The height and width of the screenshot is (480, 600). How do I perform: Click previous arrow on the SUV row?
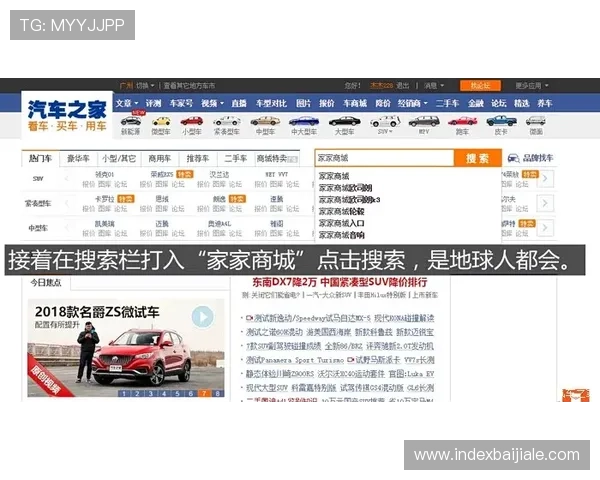(67, 179)
